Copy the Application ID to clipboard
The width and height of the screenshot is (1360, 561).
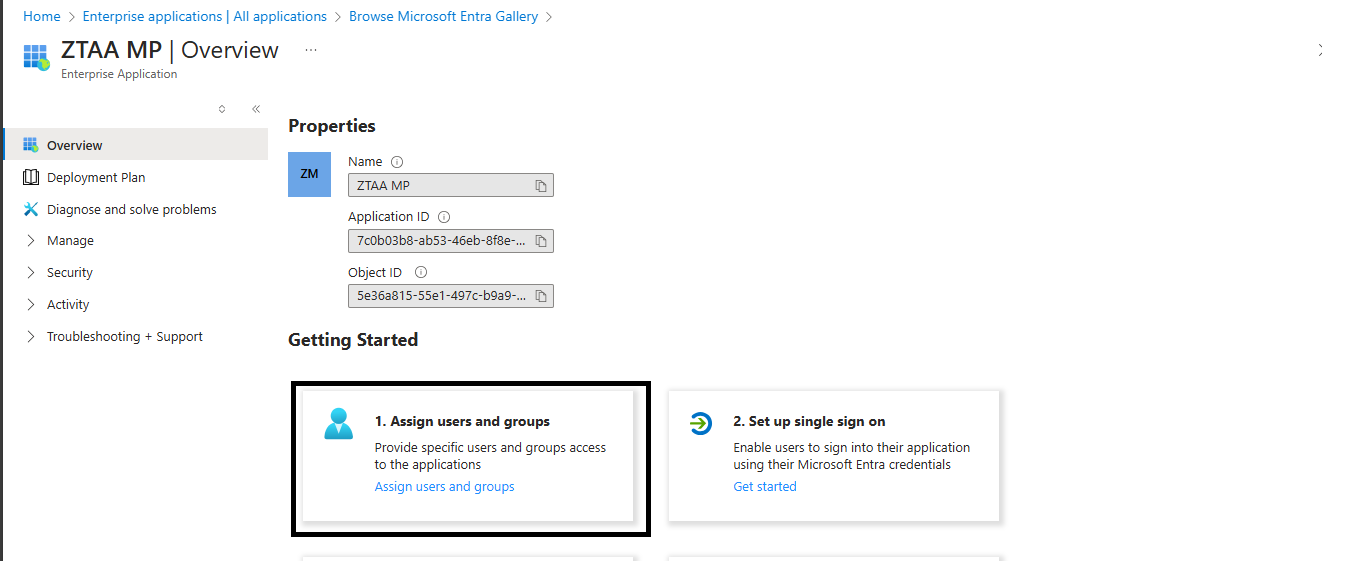[x=541, y=241]
